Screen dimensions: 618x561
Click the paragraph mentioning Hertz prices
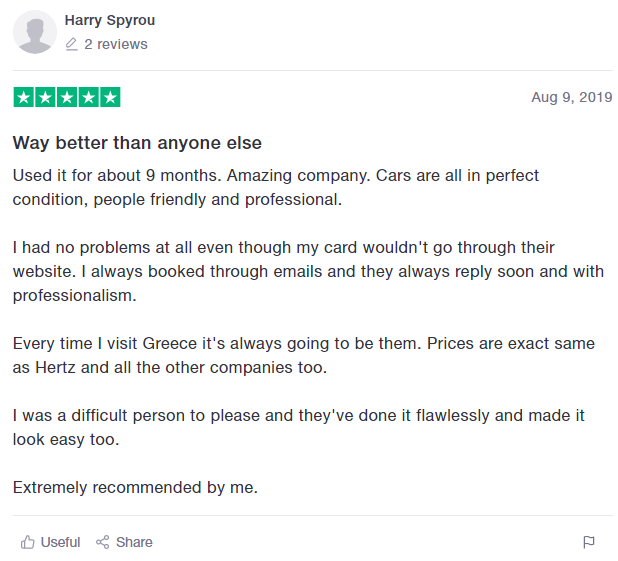tap(303, 355)
